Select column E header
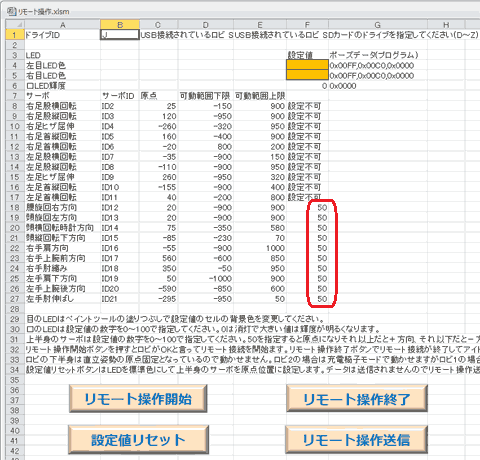The width and height of the screenshot is (480, 460). tap(260, 25)
